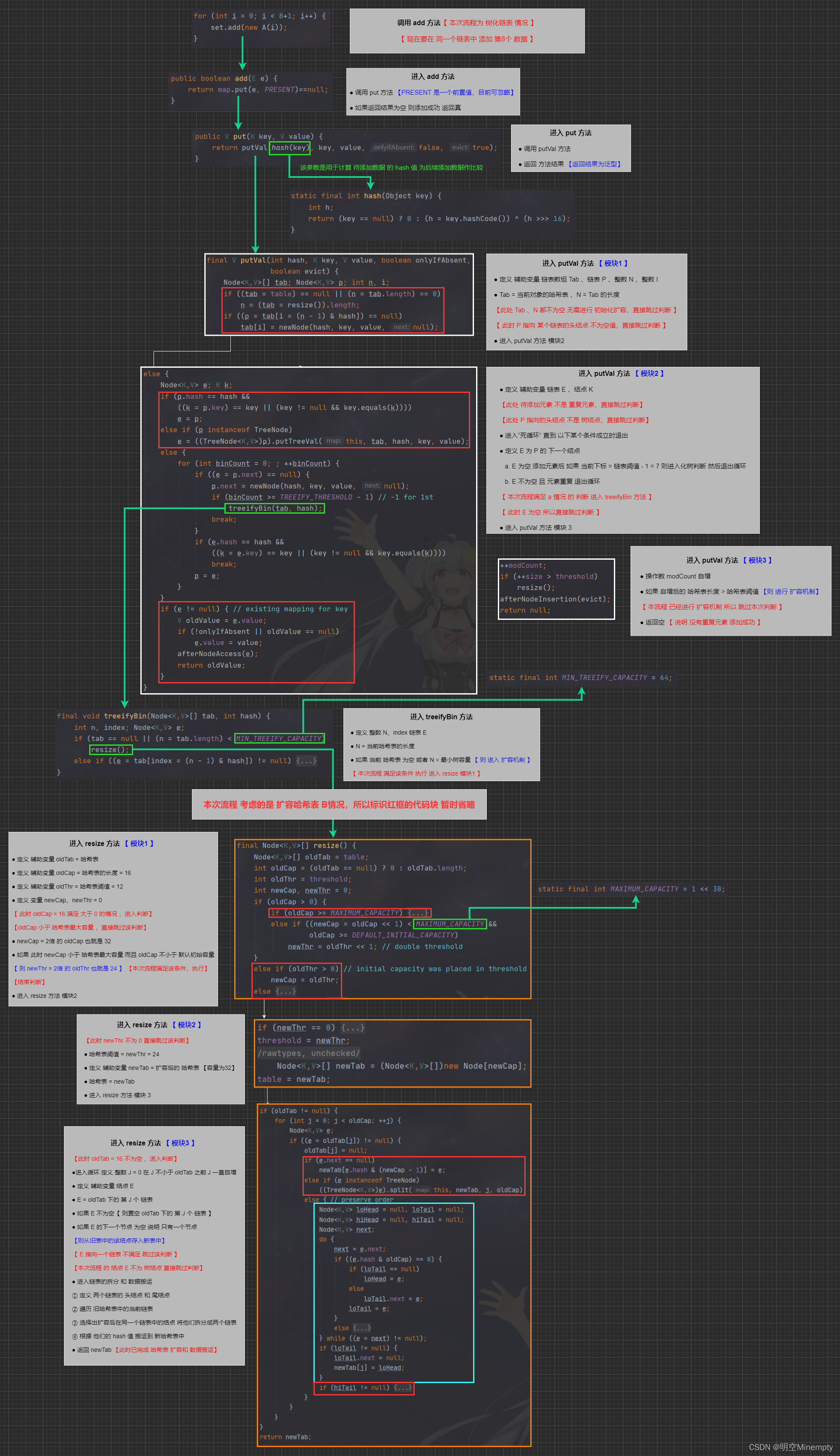The width and height of the screenshot is (840, 1456).
Task: Select the 'final Node<K,V>[] resize() {' signature
Action: point(296,846)
